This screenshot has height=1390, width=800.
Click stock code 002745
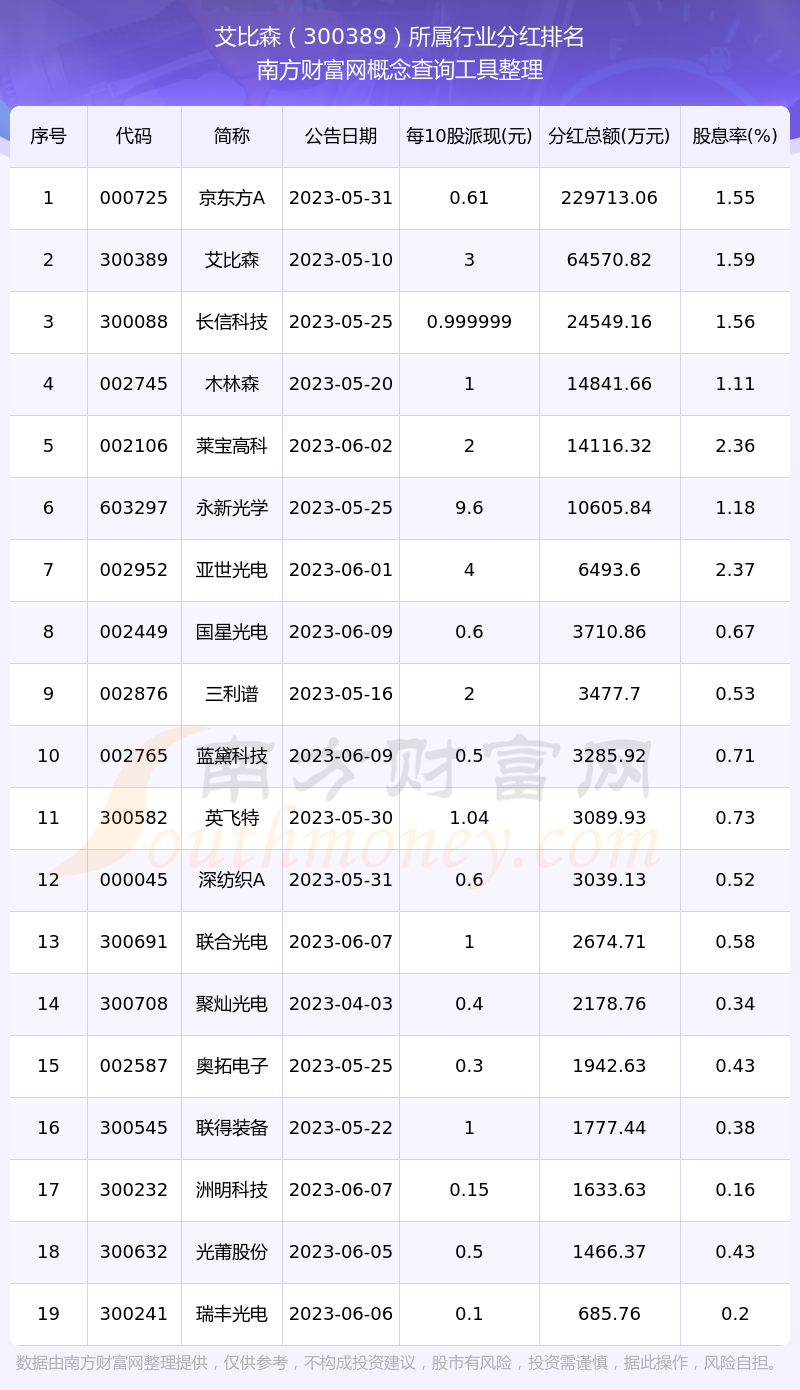[134, 384]
